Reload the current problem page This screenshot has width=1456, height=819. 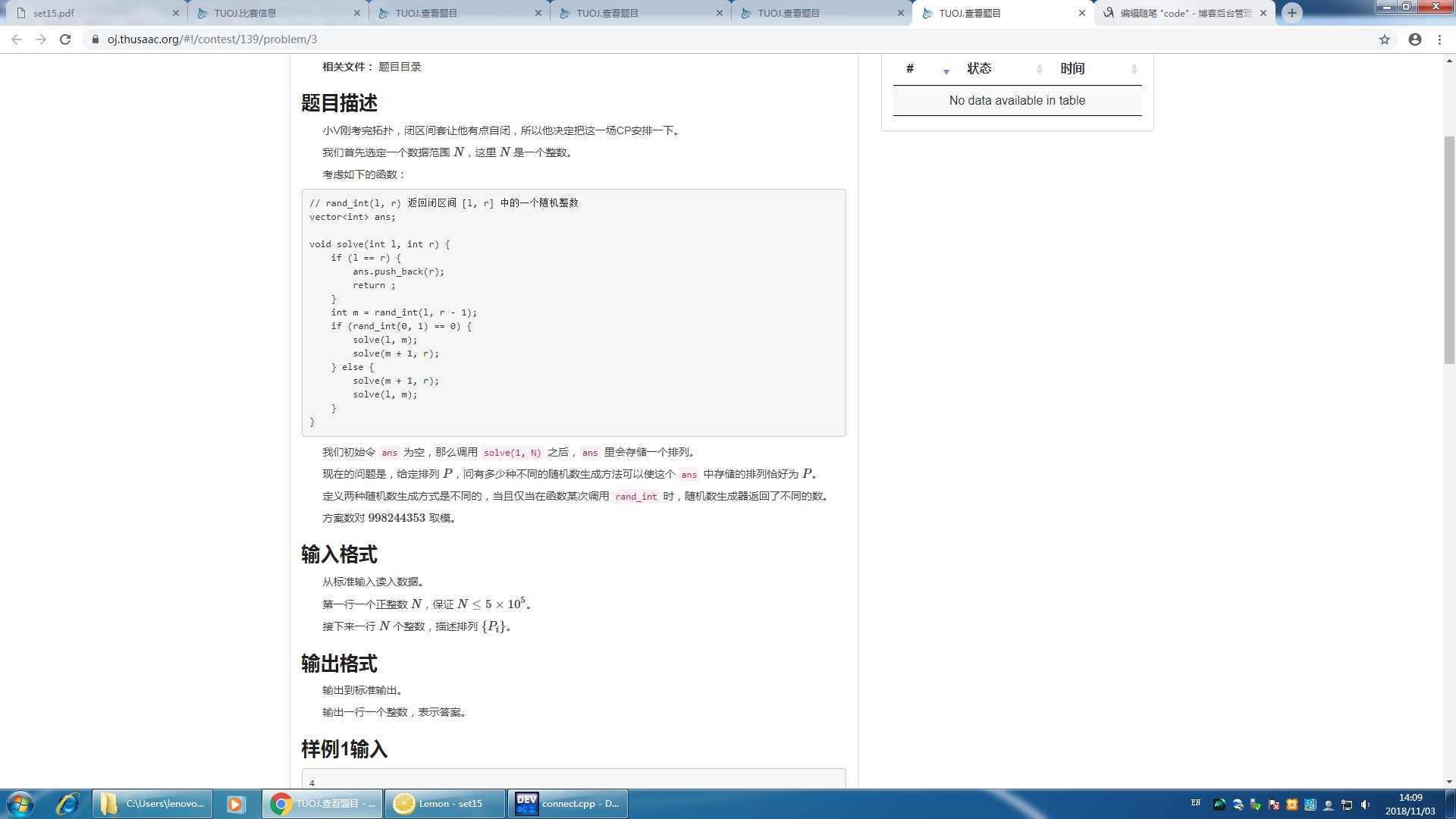65,39
